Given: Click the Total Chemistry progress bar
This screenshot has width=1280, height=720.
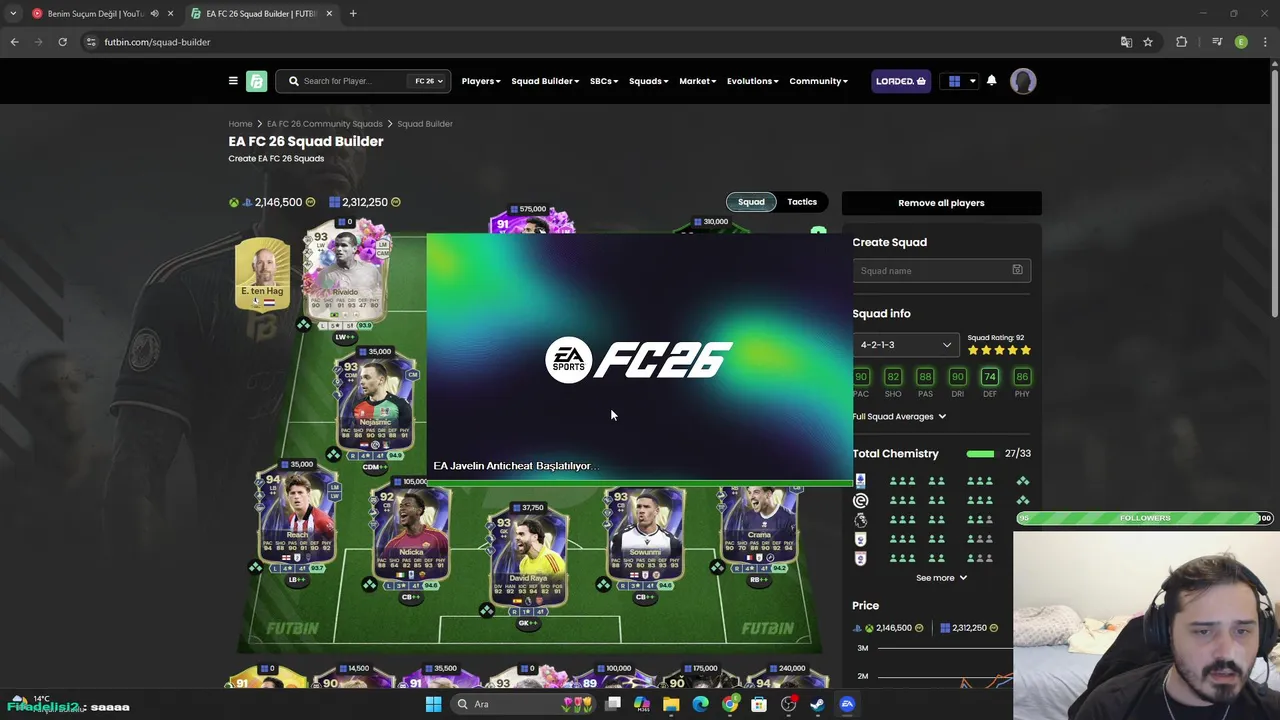Looking at the screenshot, I should pos(980,454).
